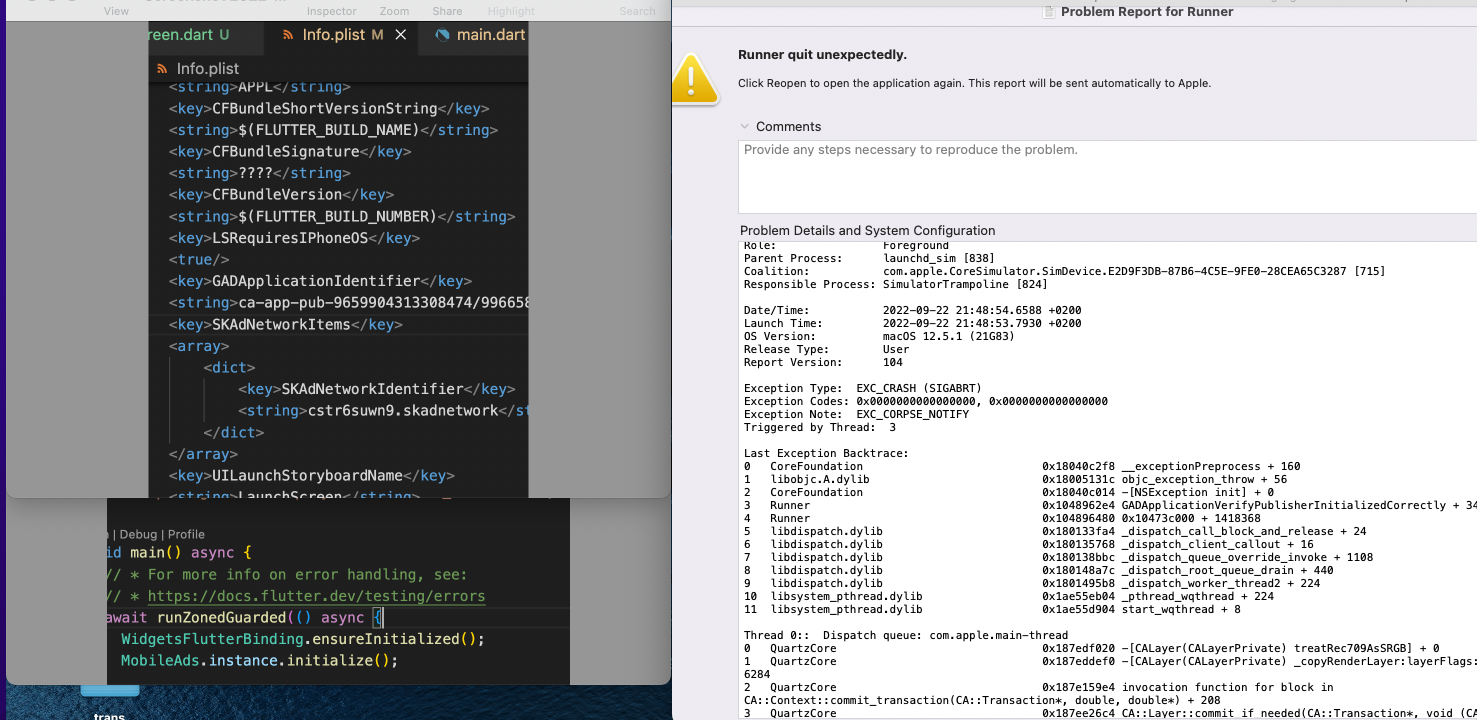Click the Info.plist breadcrumb icon above the code
This screenshot has height=720, width=1477.
[160, 68]
